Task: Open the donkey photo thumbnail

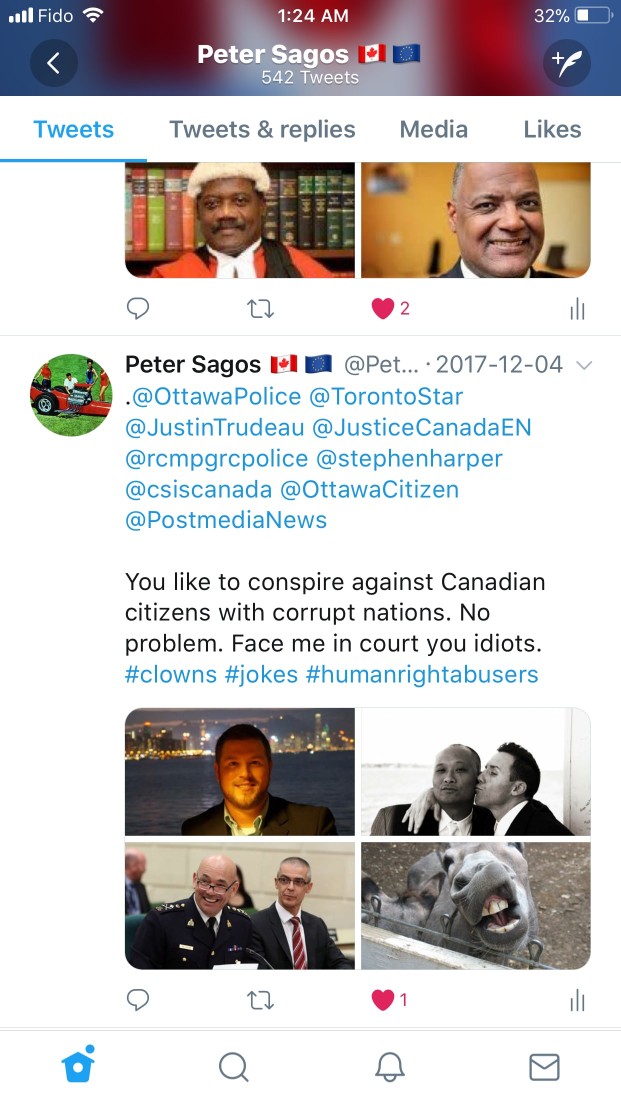Action: 476,905
